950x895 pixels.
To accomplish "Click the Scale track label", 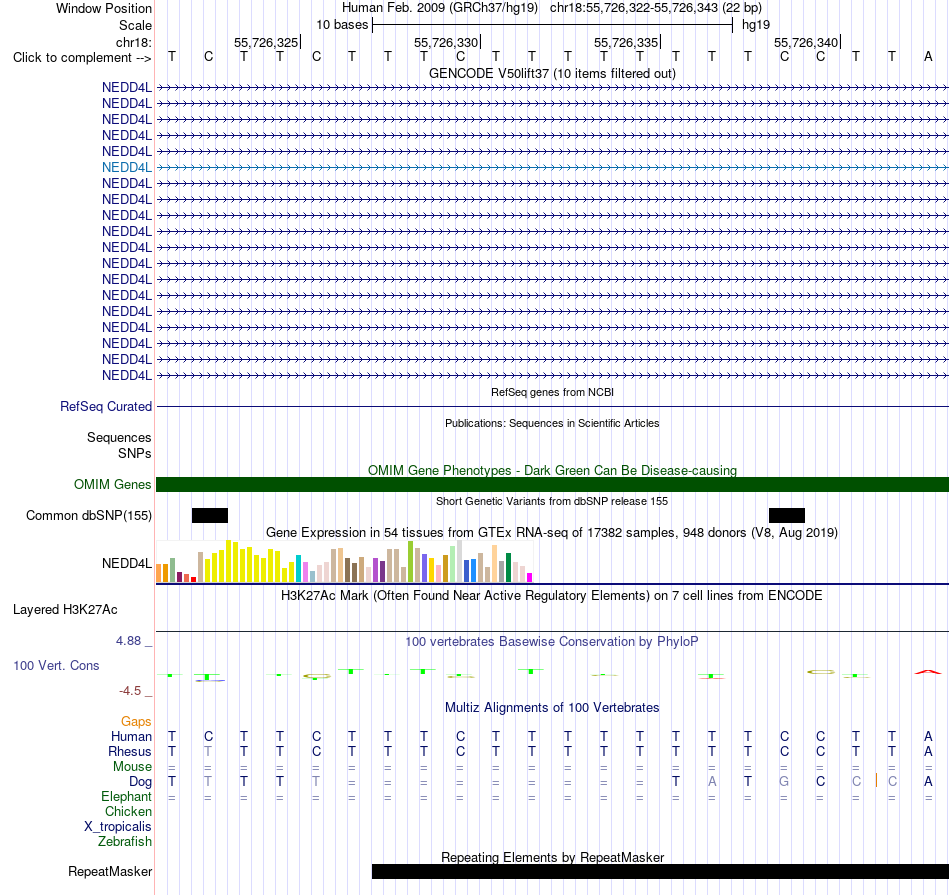I will (135, 25).
